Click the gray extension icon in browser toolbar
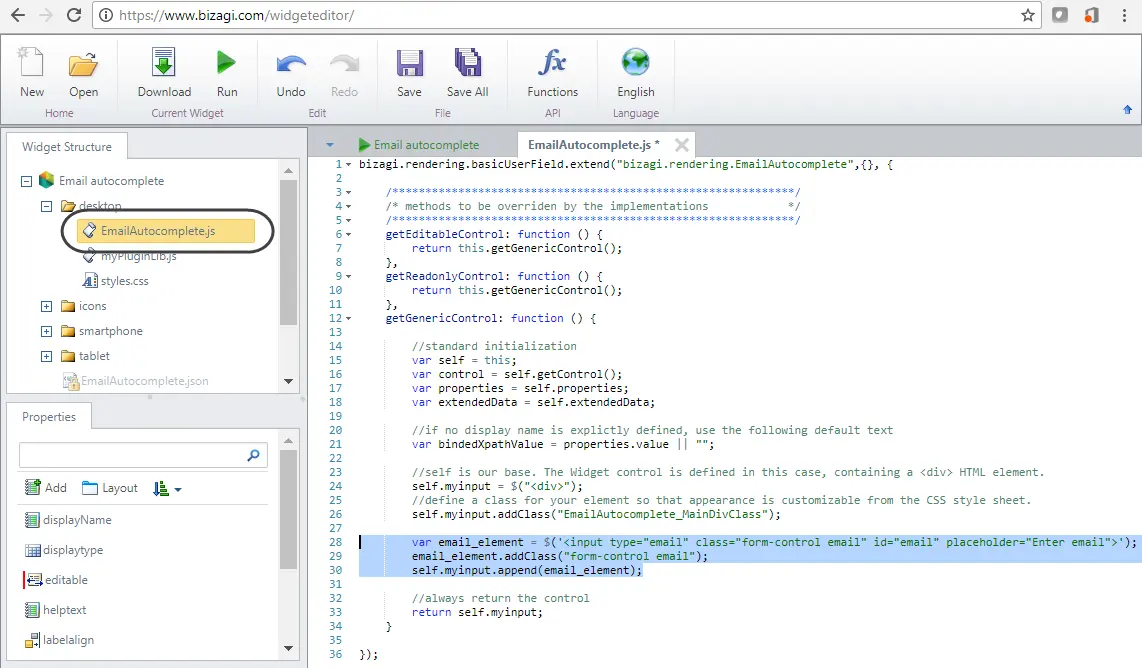This screenshot has height=668, width=1142. click(x=1060, y=15)
